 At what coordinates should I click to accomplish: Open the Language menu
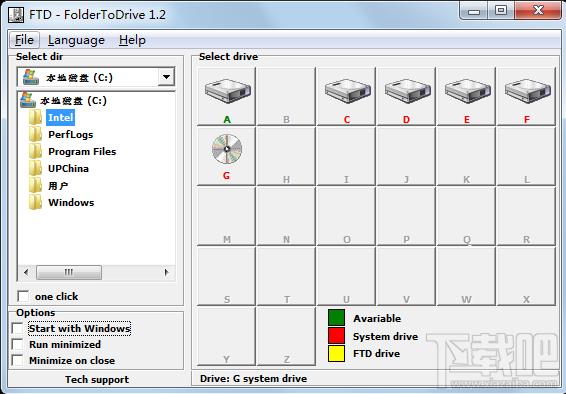coord(76,40)
